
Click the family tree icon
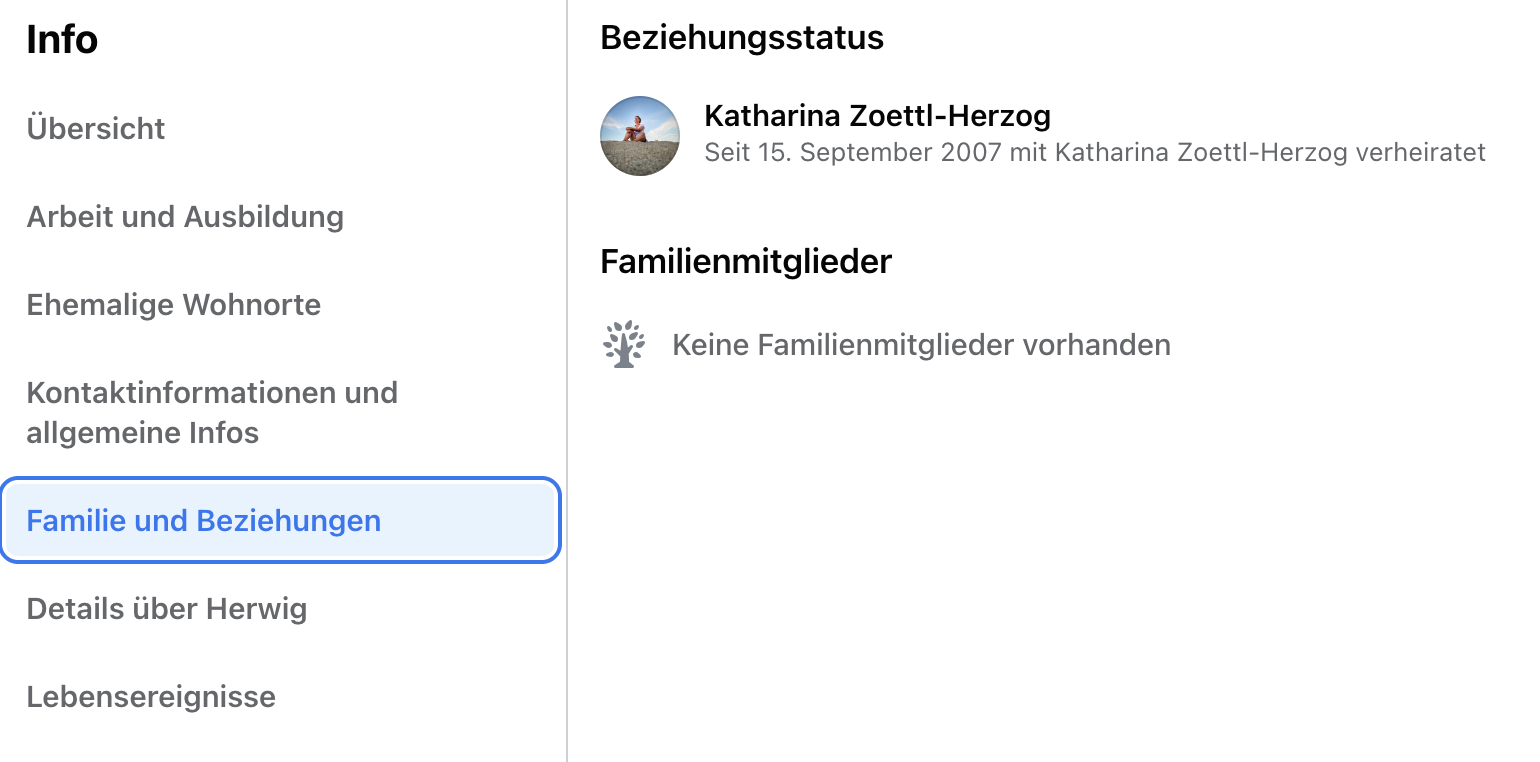point(624,345)
